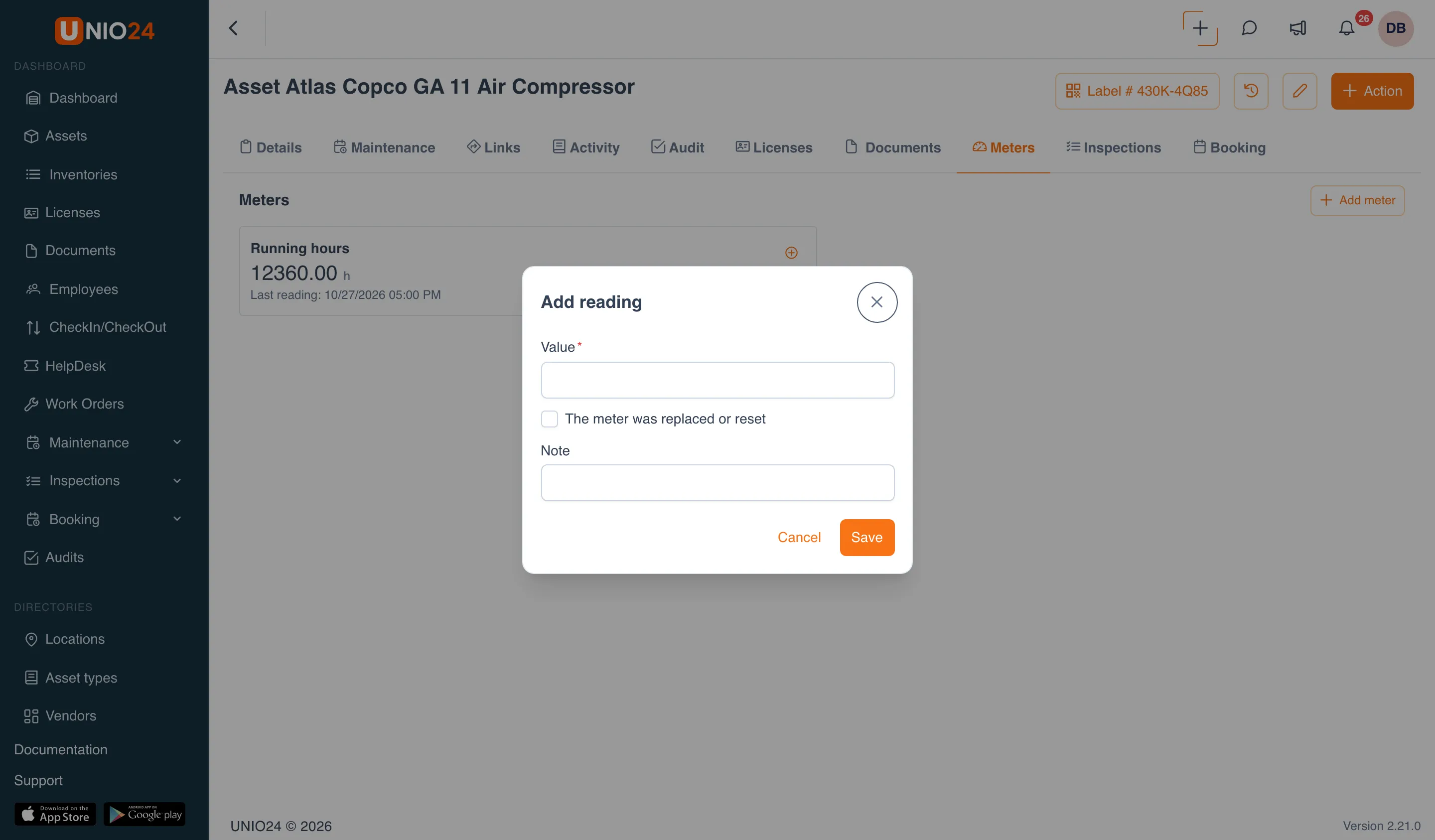Switch to the Links tab
The height and width of the screenshot is (840, 1435).
coord(493,147)
